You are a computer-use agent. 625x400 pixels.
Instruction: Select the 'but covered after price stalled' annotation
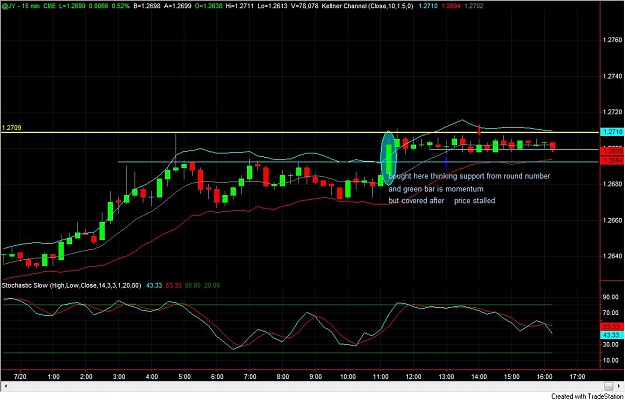[442, 201]
